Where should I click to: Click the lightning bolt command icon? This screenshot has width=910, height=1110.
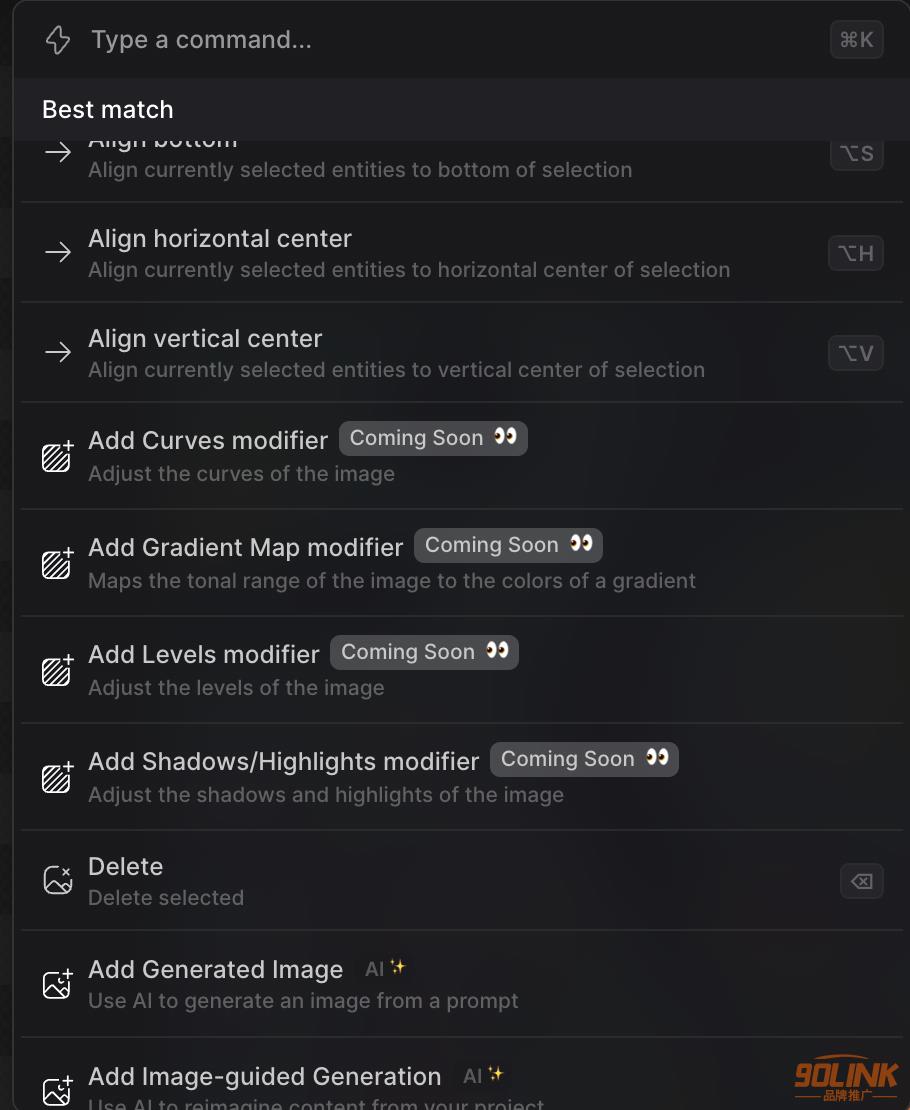(x=57, y=40)
